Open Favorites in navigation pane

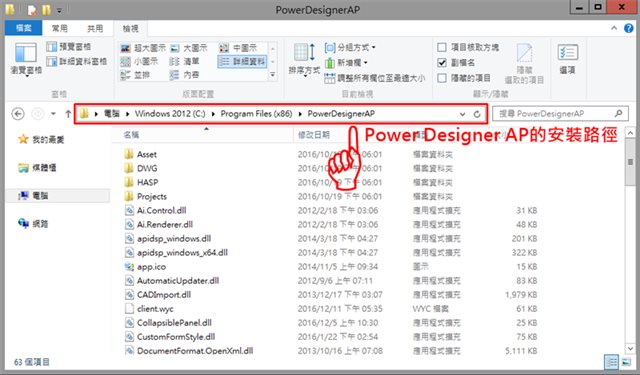41,140
